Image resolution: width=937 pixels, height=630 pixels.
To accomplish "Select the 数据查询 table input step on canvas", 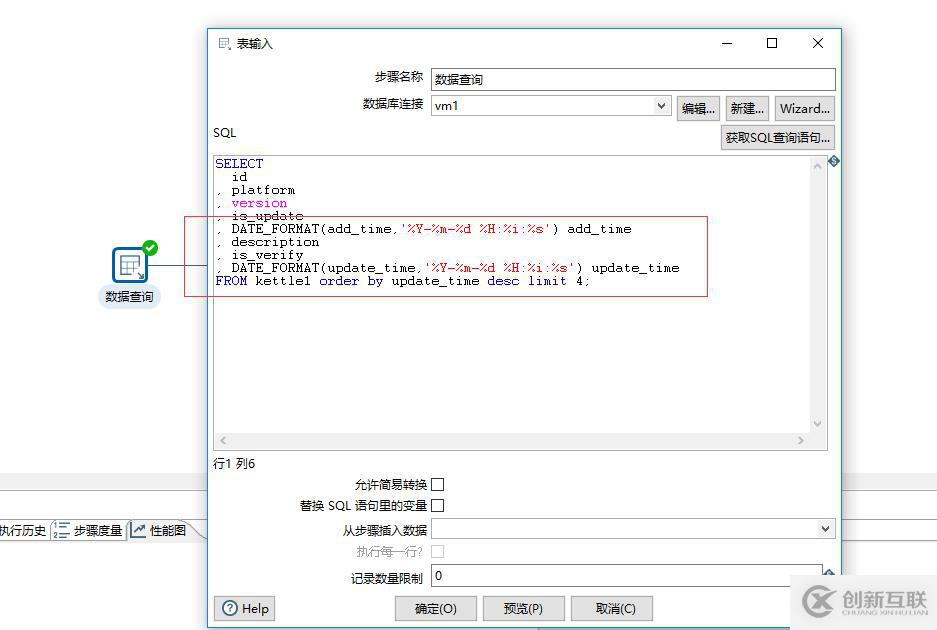I will point(128,265).
